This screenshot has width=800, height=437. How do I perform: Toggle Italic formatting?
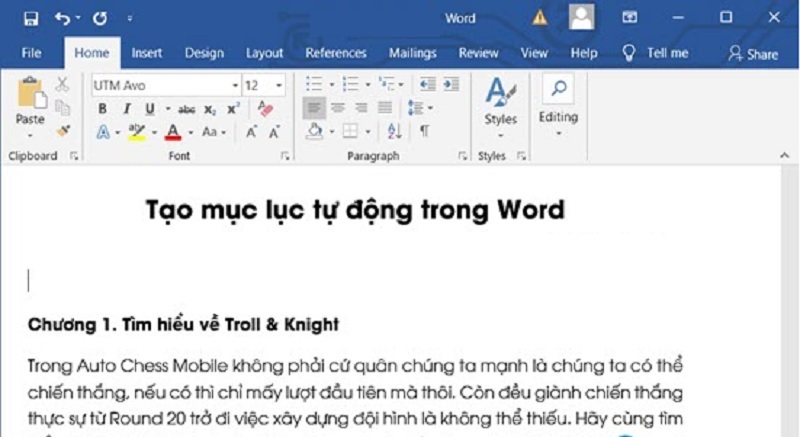126,109
